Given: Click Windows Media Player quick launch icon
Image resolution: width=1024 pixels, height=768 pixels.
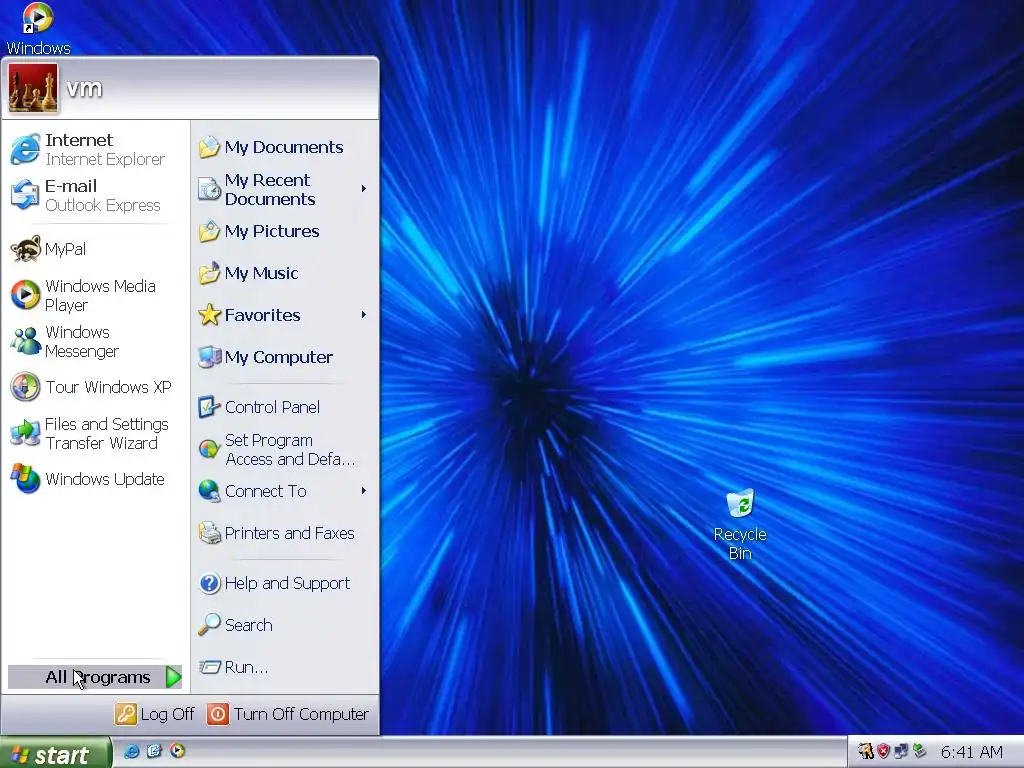Looking at the screenshot, I should [x=177, y=751].
